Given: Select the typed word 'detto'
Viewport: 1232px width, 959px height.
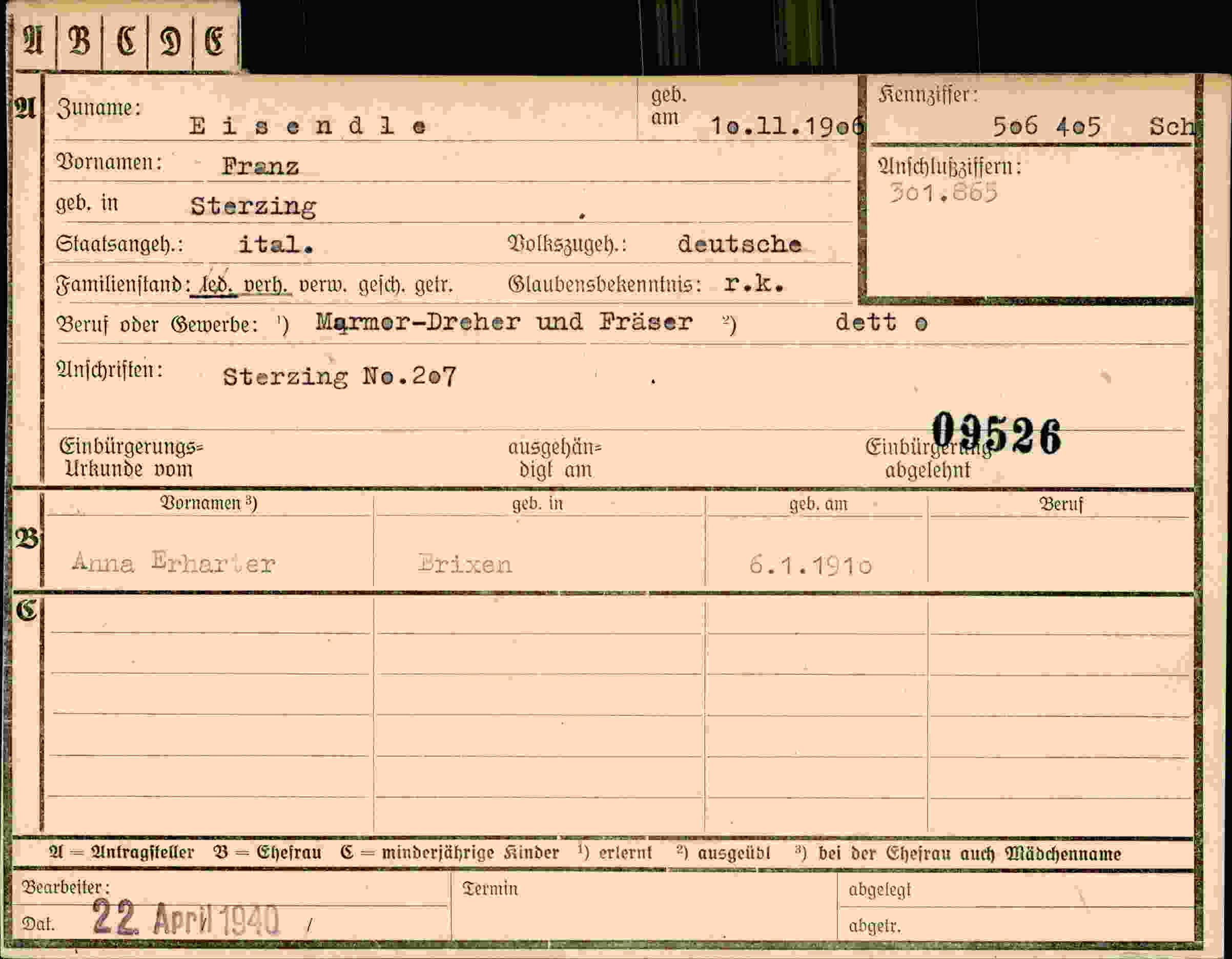Looking at the screenshot, I should [x=881, y=323].
